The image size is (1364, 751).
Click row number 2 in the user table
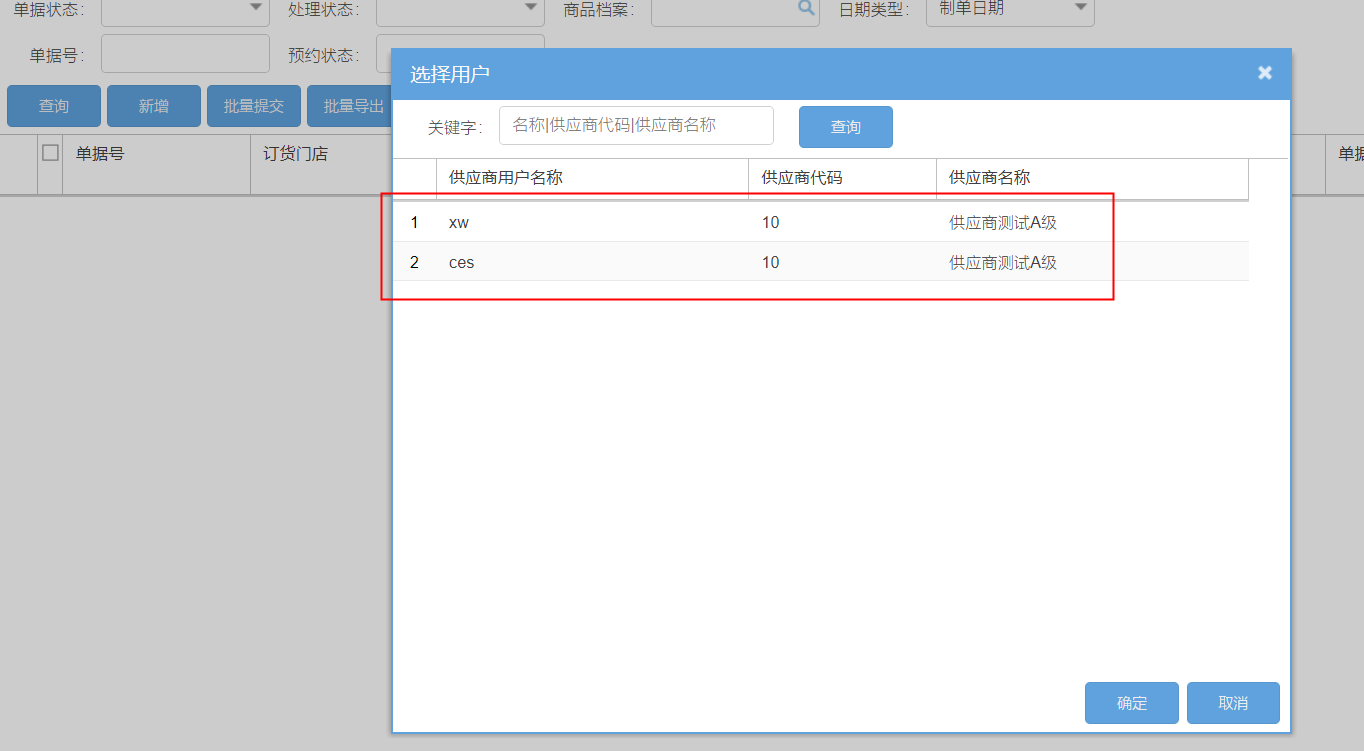click(x=414, y=263)
